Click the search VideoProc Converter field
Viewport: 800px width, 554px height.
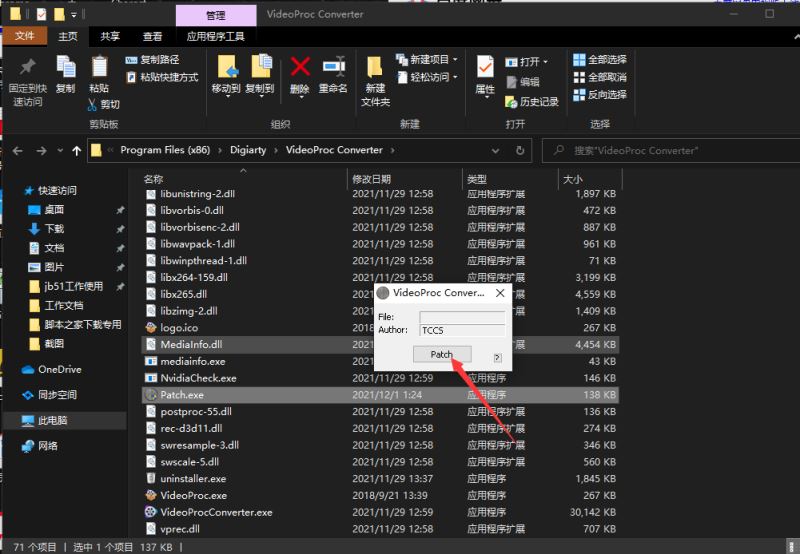[673, 150]
